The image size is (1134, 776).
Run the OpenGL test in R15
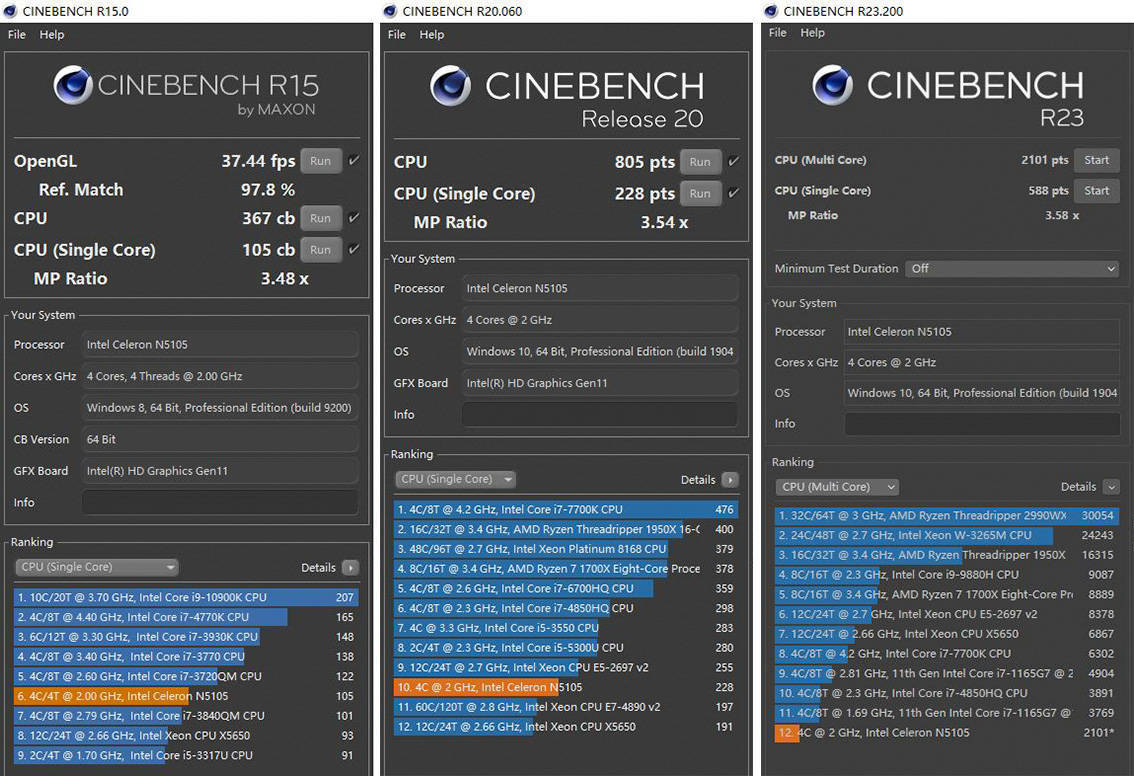click(x=320, y=161)
